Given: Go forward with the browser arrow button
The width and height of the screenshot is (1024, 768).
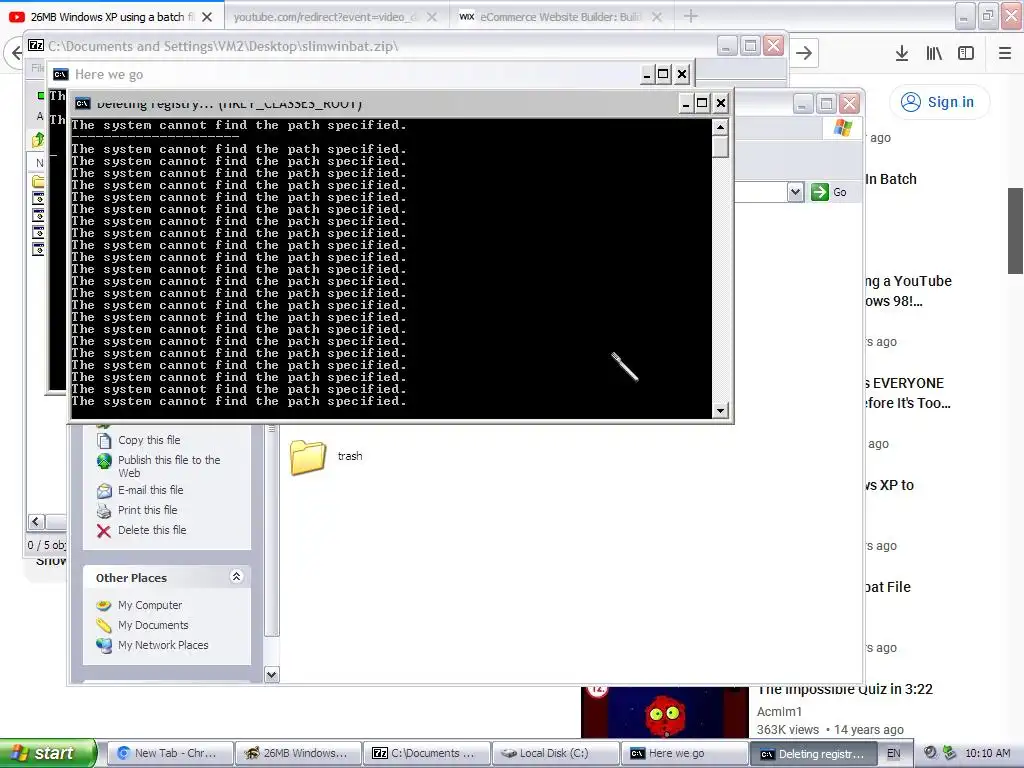Looking at the screenshot, I should point(804,53).
